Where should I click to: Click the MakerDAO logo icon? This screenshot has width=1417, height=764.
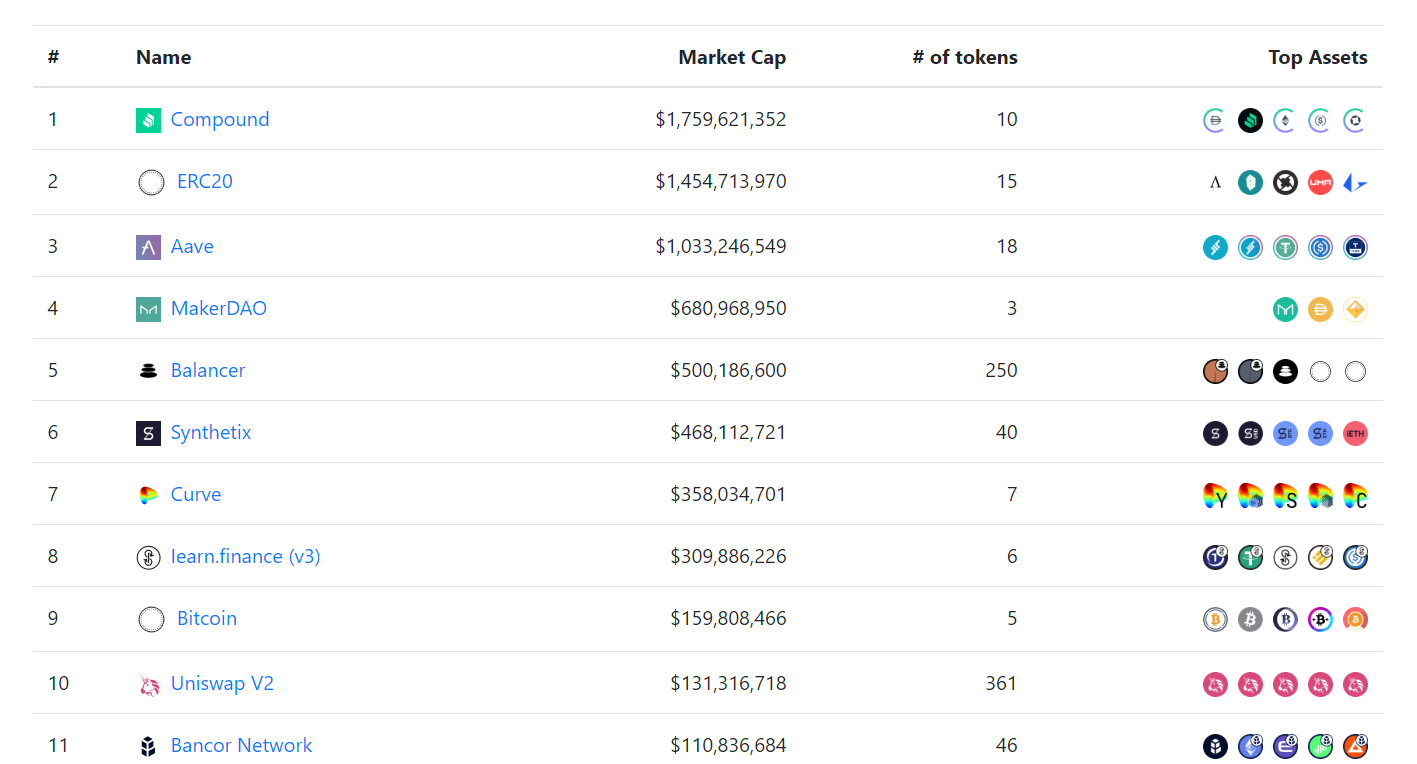tap(148, 310)
